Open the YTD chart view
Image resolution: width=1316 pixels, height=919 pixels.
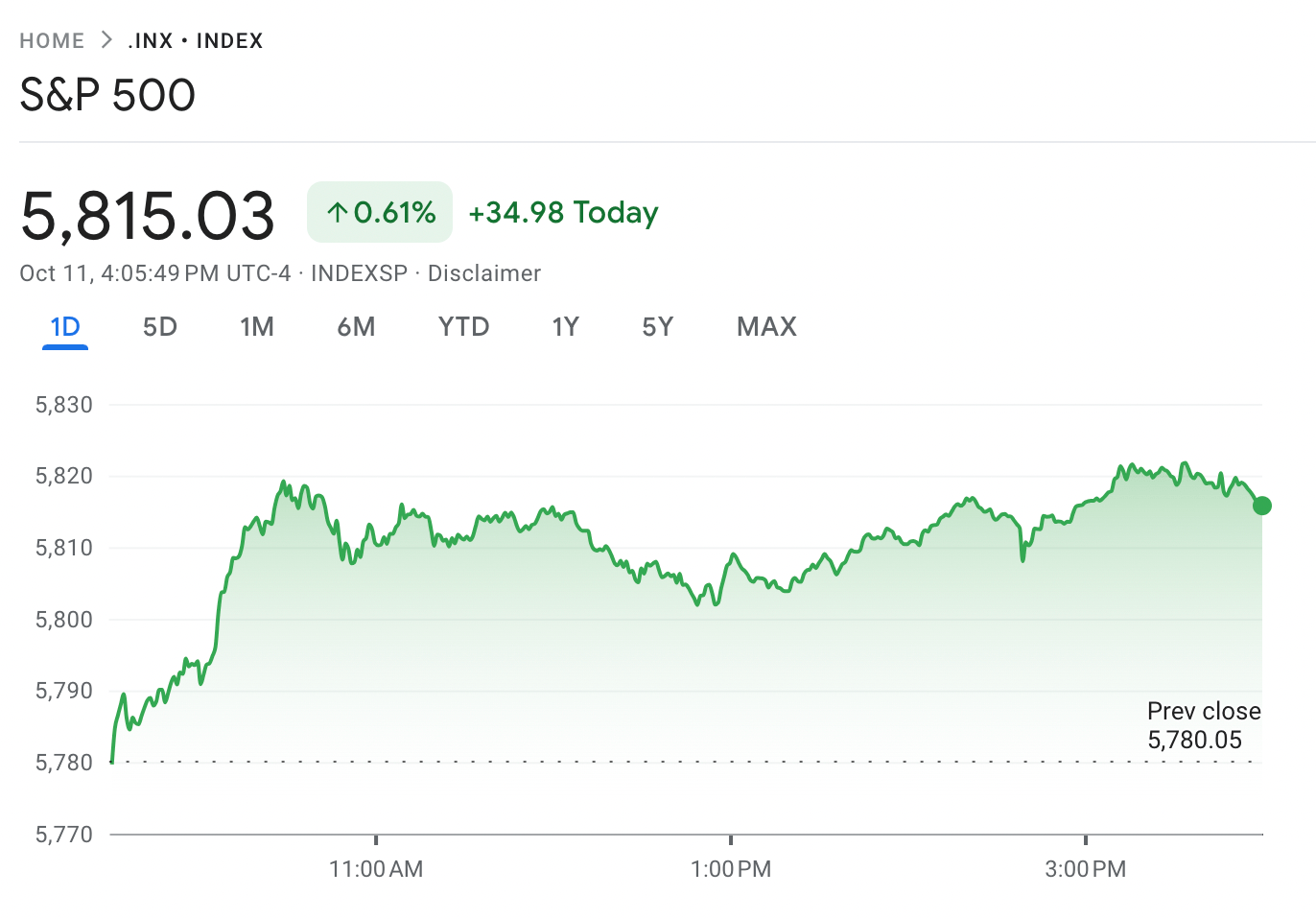coord(463,326)
